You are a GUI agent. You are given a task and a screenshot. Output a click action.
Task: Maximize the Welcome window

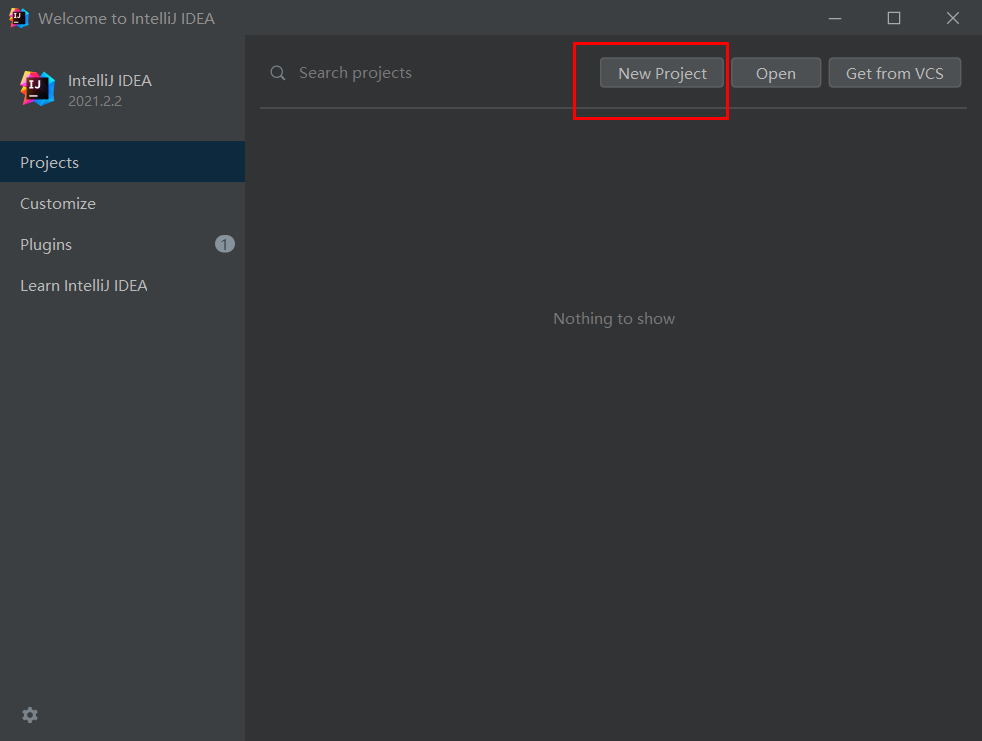894,18
